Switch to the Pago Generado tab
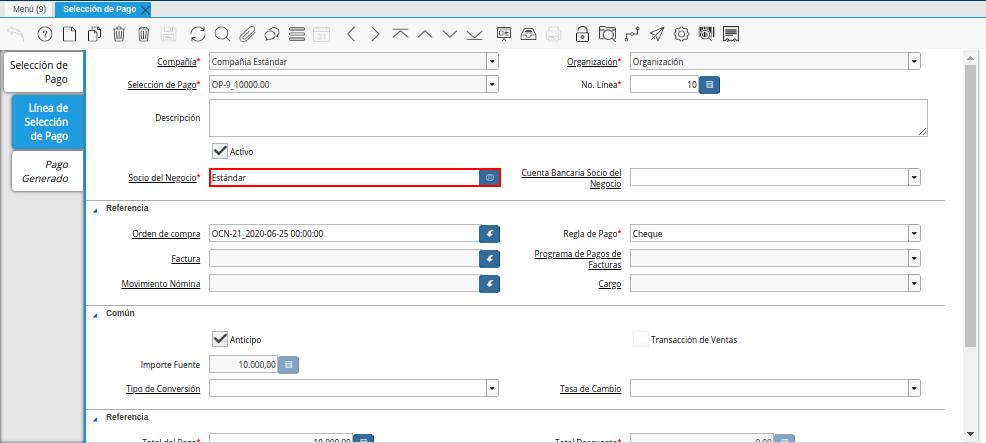 pos(46,171)
